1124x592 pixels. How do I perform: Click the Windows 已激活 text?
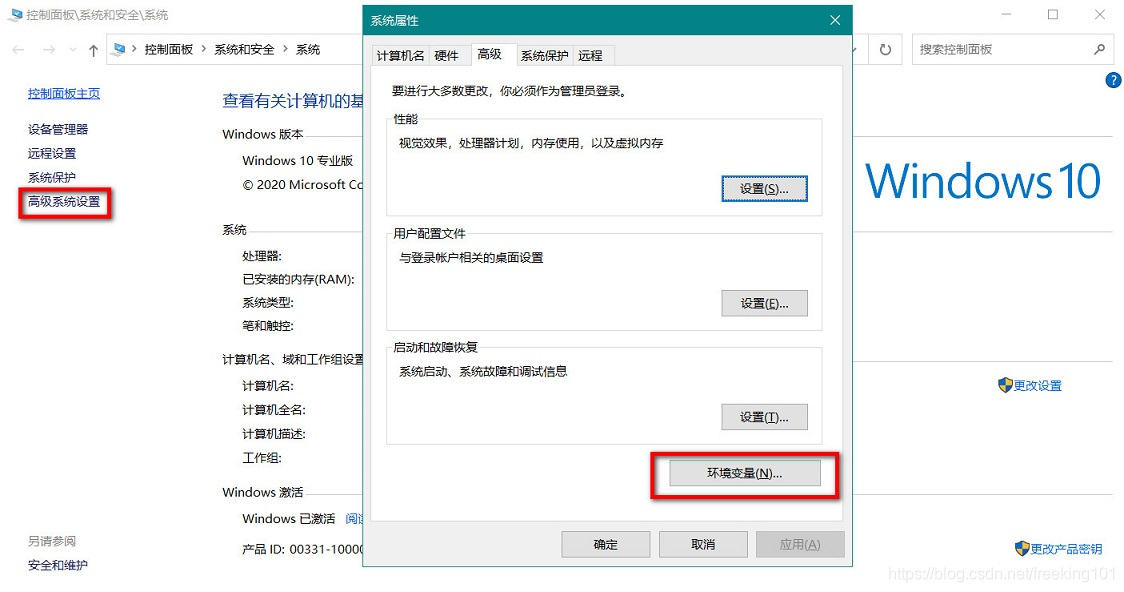[288, 518]
